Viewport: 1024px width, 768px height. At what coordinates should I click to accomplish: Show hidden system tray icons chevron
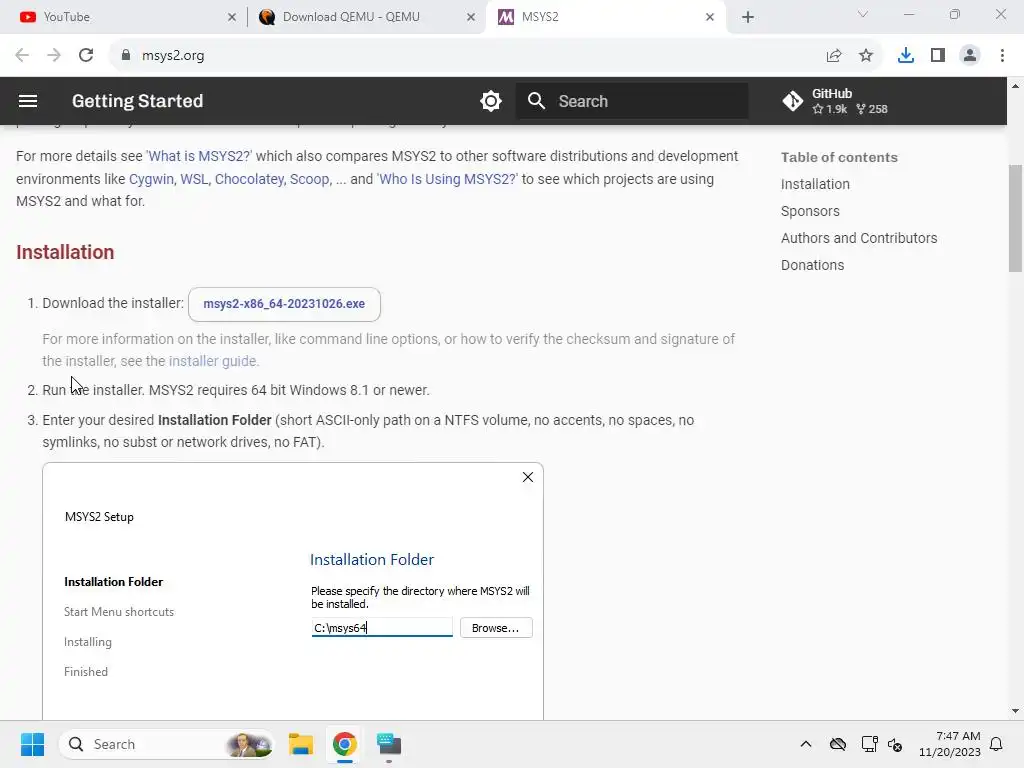point(806,744)
